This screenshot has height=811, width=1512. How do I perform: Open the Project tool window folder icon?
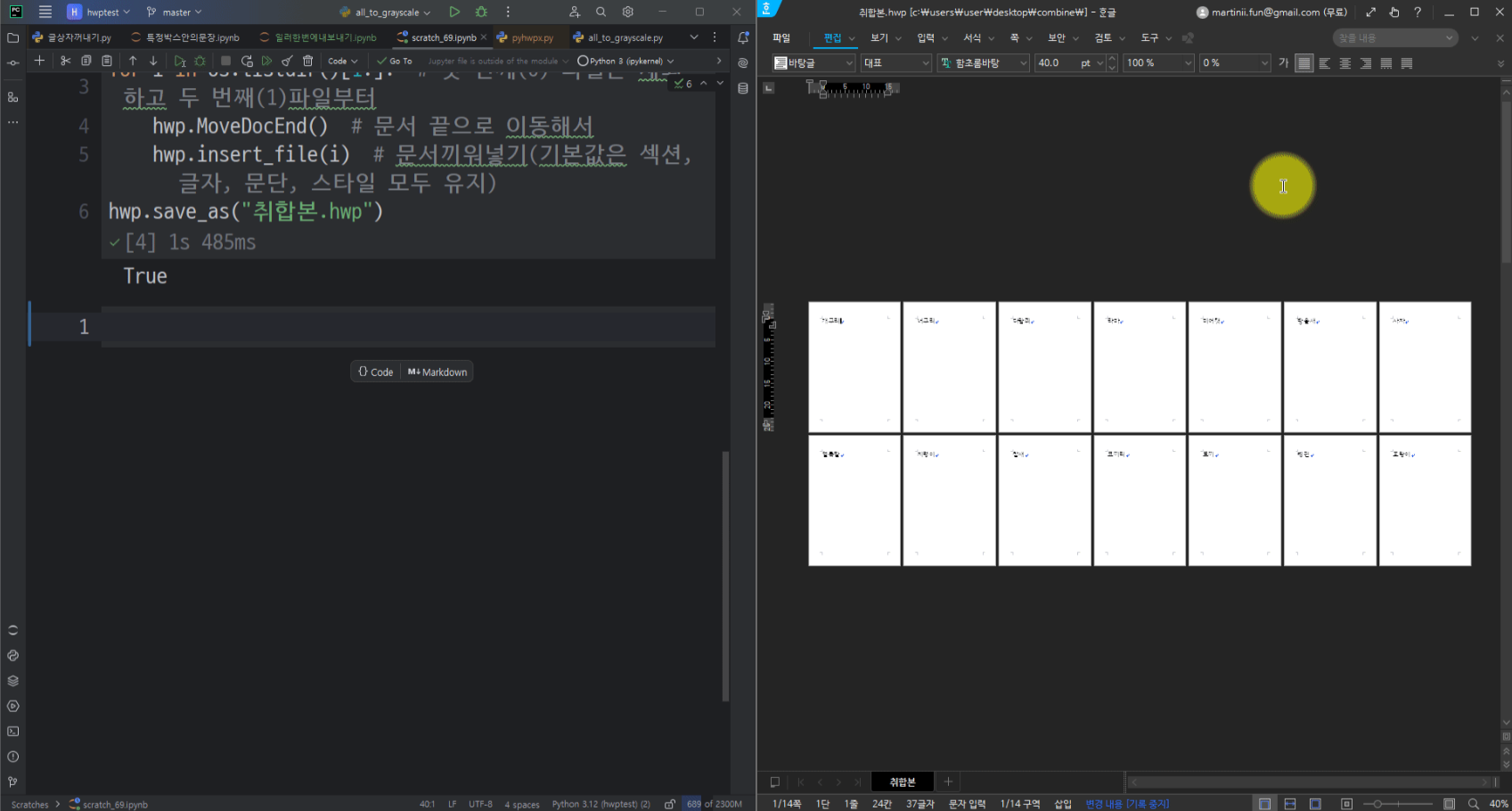click(x=12, y=37)
